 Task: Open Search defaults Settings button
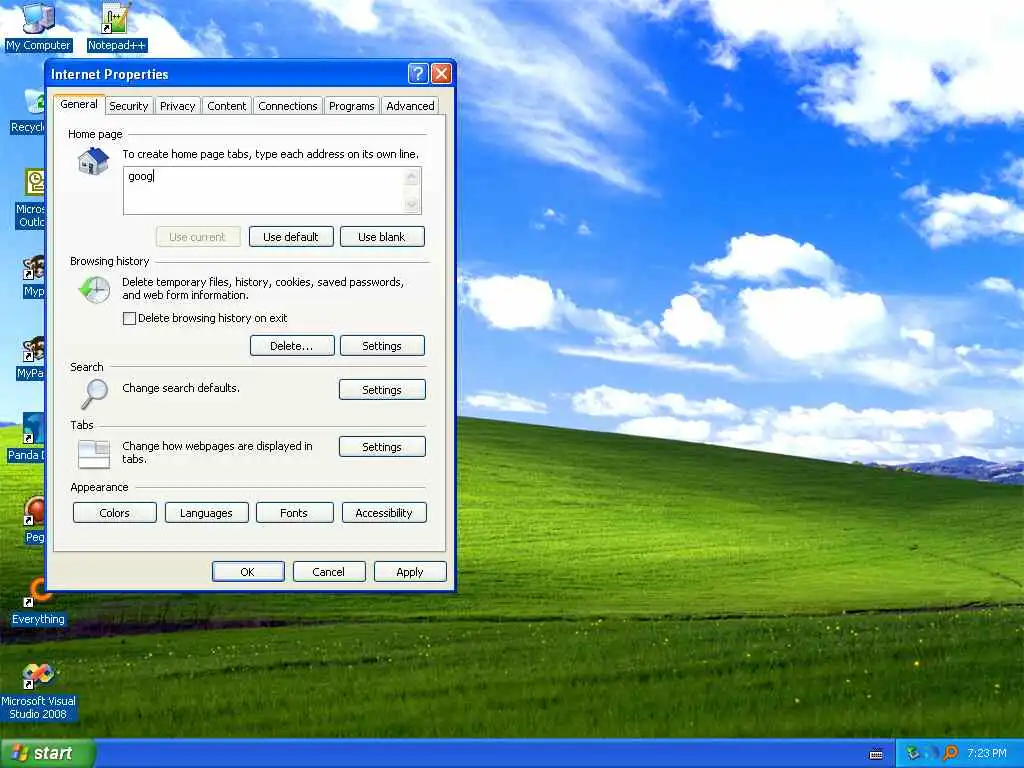click(x=382, y=390)
